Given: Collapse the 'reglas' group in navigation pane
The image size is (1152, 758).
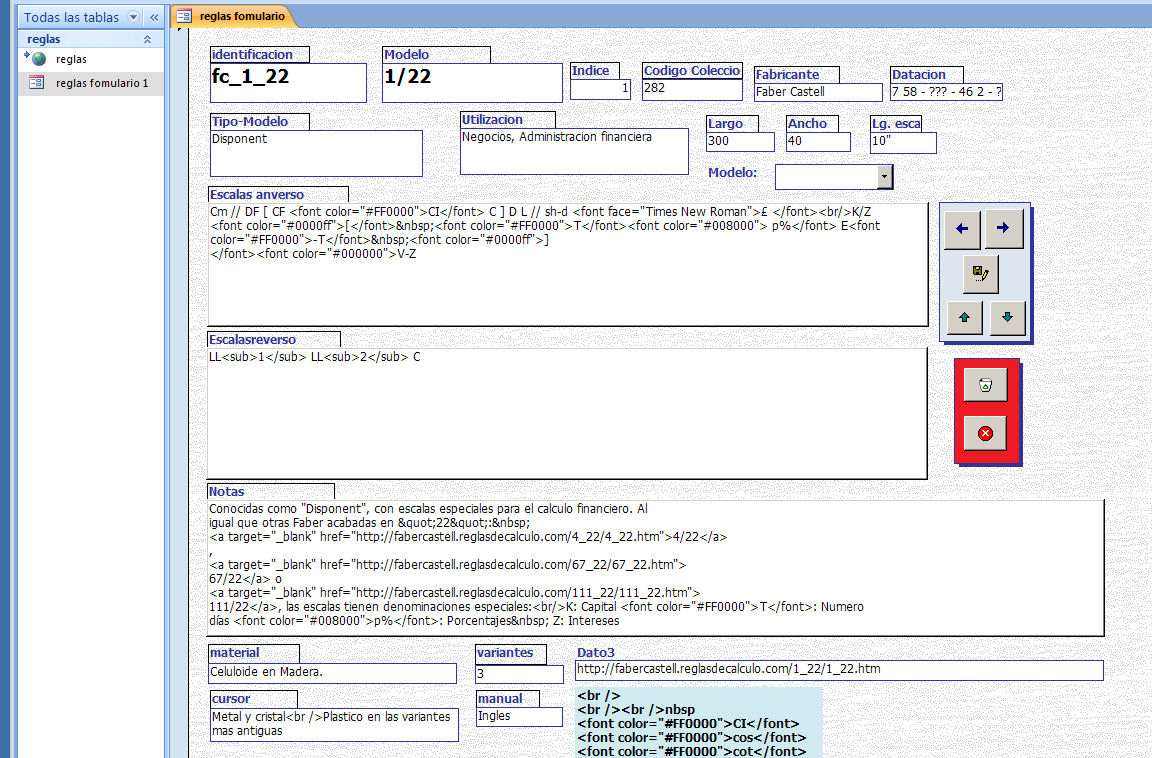Looking at the screenshot, I should (x=148, y=39).
